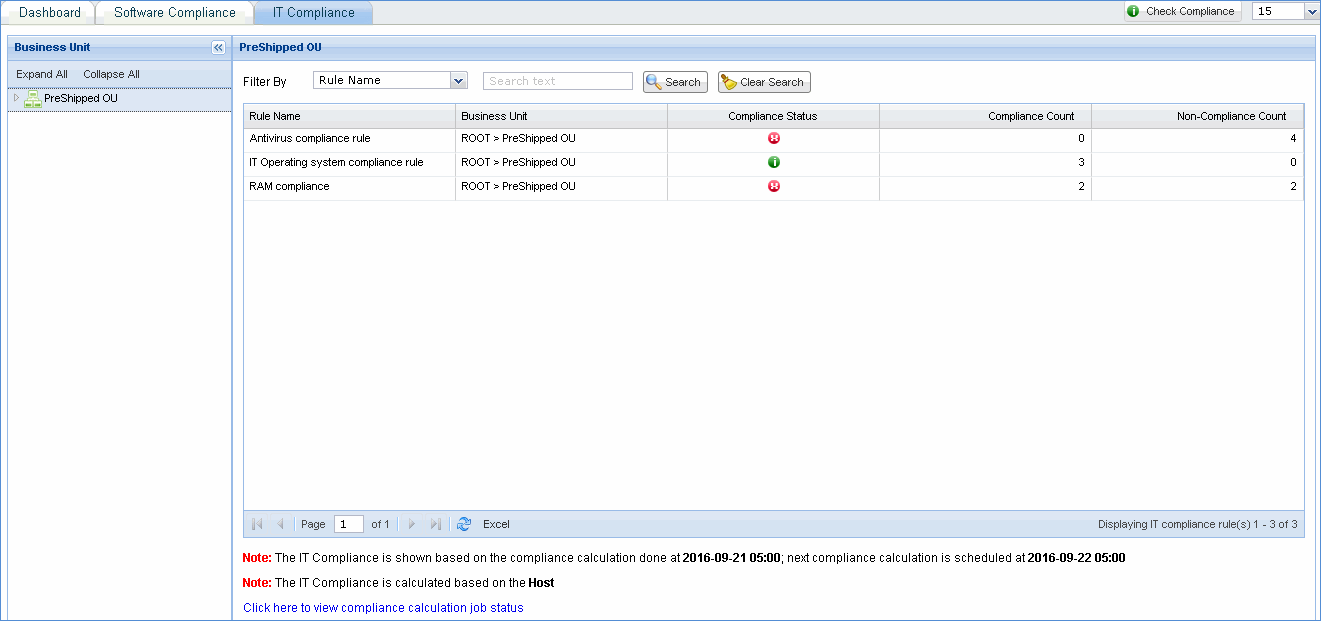
Task: Go to the last page arrow
Action: [435, 524]
